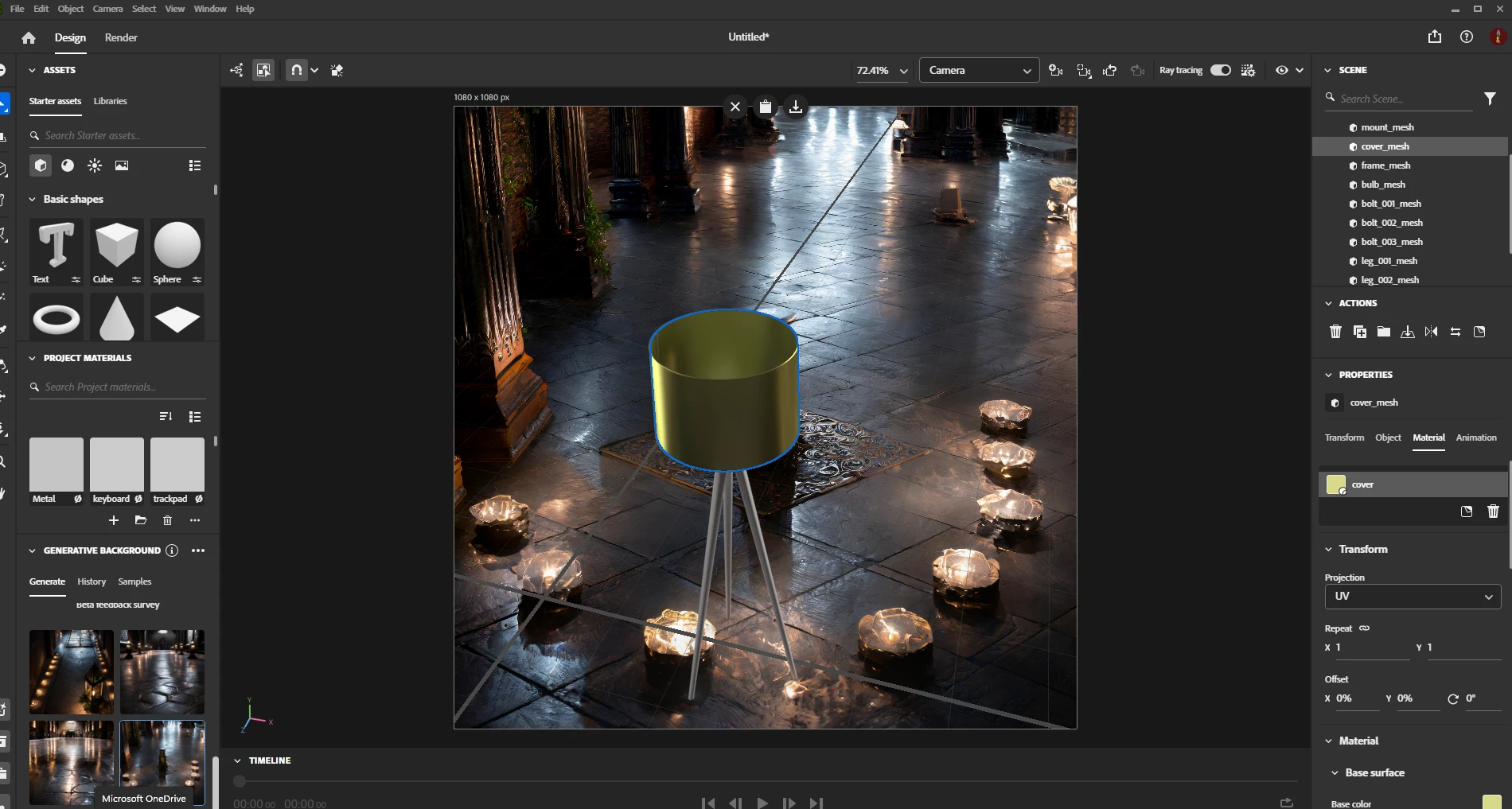Open the Camera menu
Screen dimensions: 1512x809
[x=107, y=9]
